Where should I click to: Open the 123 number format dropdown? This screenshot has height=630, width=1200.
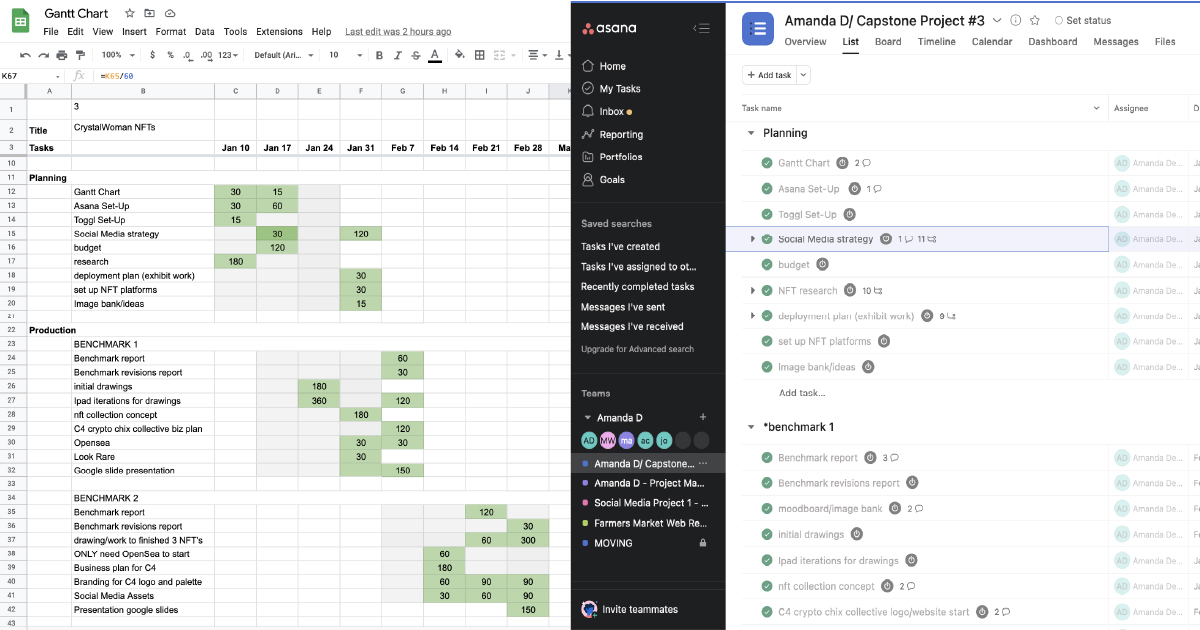[x=229, y=55]
